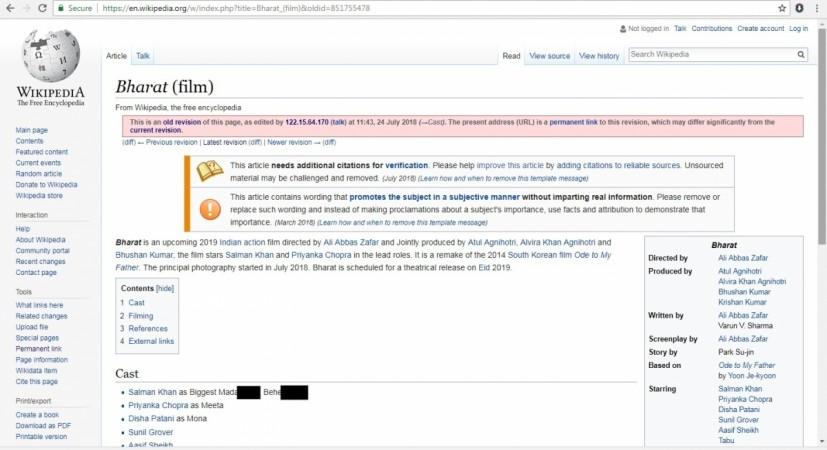Screen dimensions: 827x450
Task: Open the Contributions link at top
Action: tap(711, 28)
